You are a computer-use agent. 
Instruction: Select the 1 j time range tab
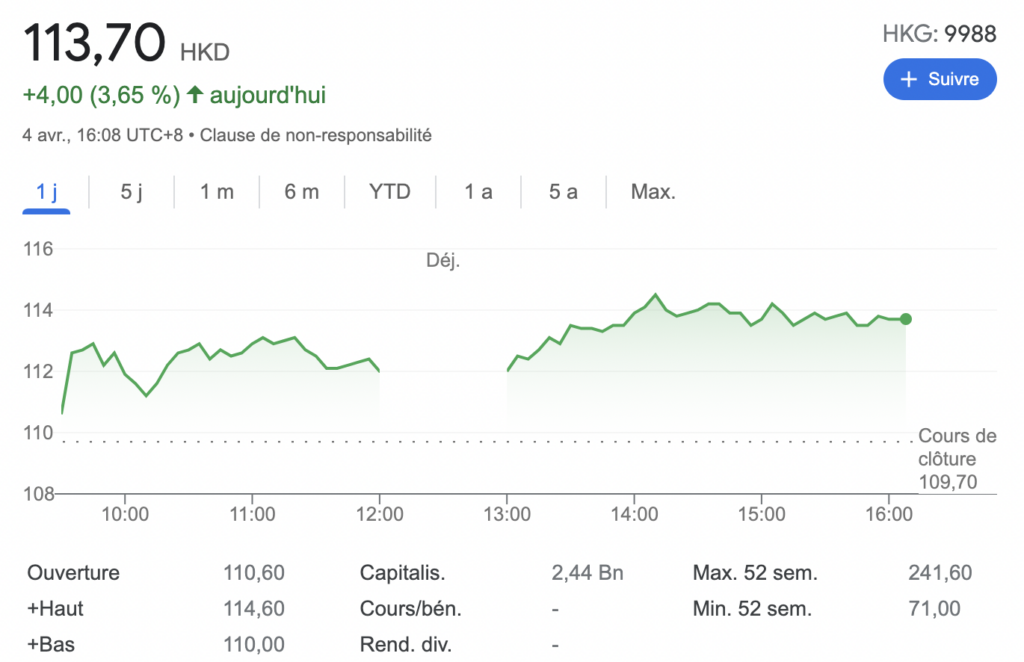[x=46, y=191]
